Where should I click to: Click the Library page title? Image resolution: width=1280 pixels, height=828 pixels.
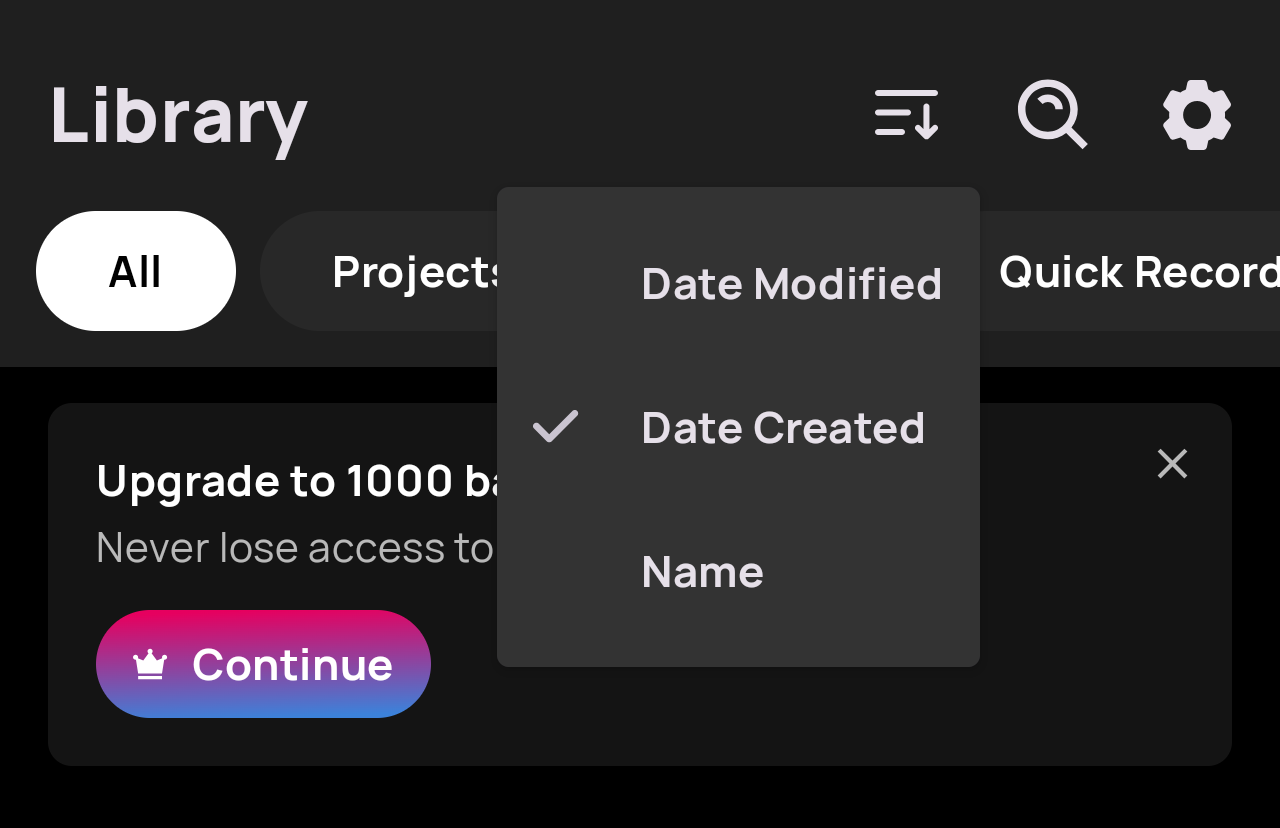click(x=178, y=117)
